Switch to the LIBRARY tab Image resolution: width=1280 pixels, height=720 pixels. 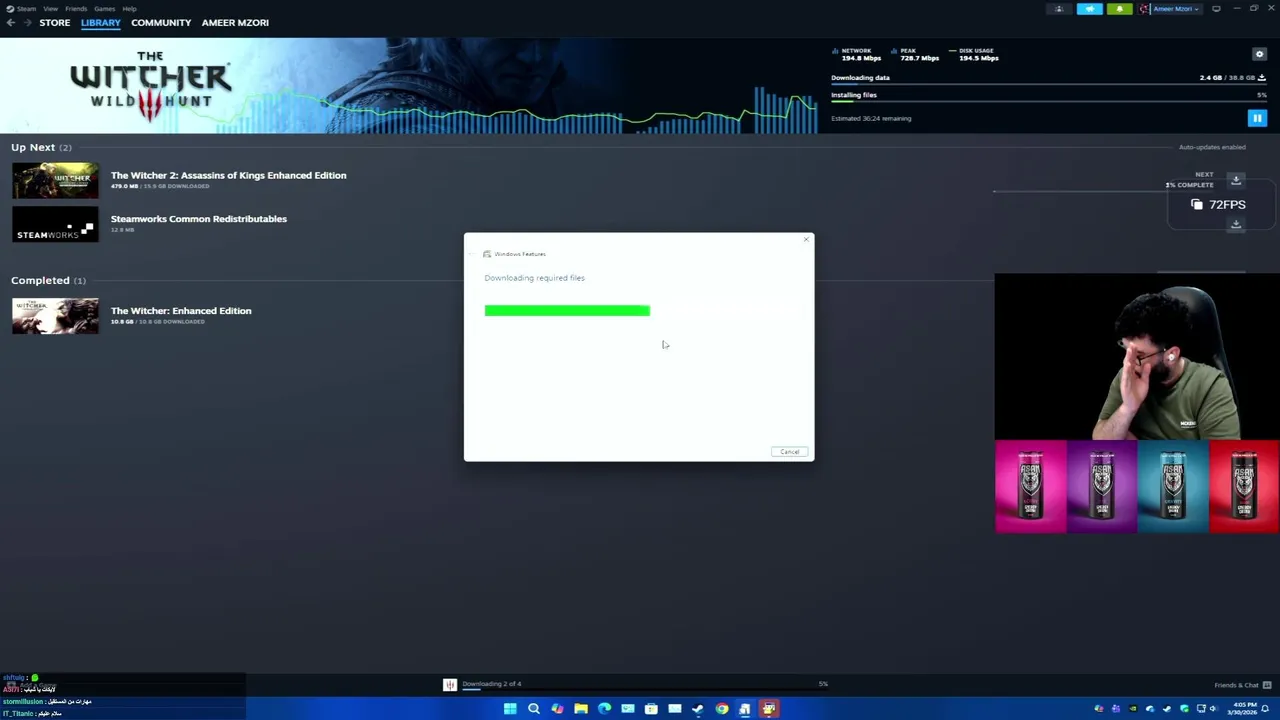pos(101,22)
